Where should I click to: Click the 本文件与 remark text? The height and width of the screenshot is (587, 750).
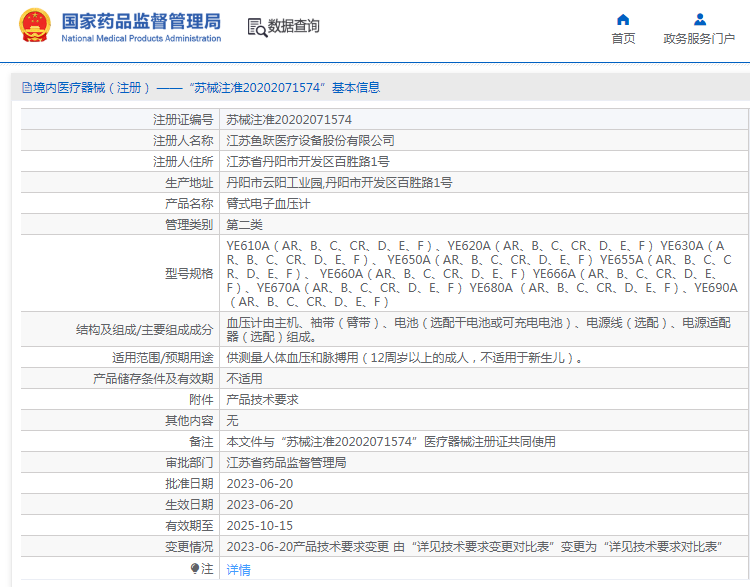pos(391,442)
